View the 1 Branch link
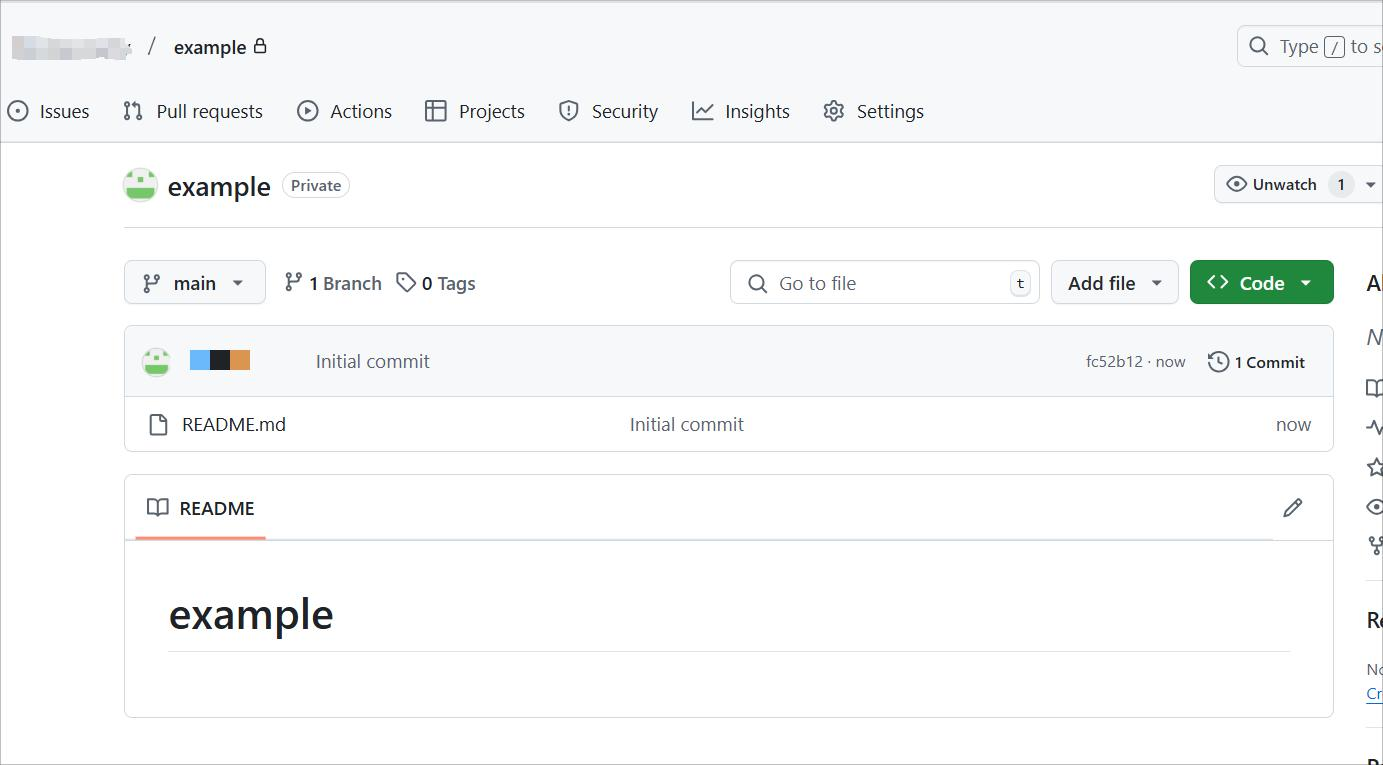This screenshot has height=765, width=1383. 333,283
